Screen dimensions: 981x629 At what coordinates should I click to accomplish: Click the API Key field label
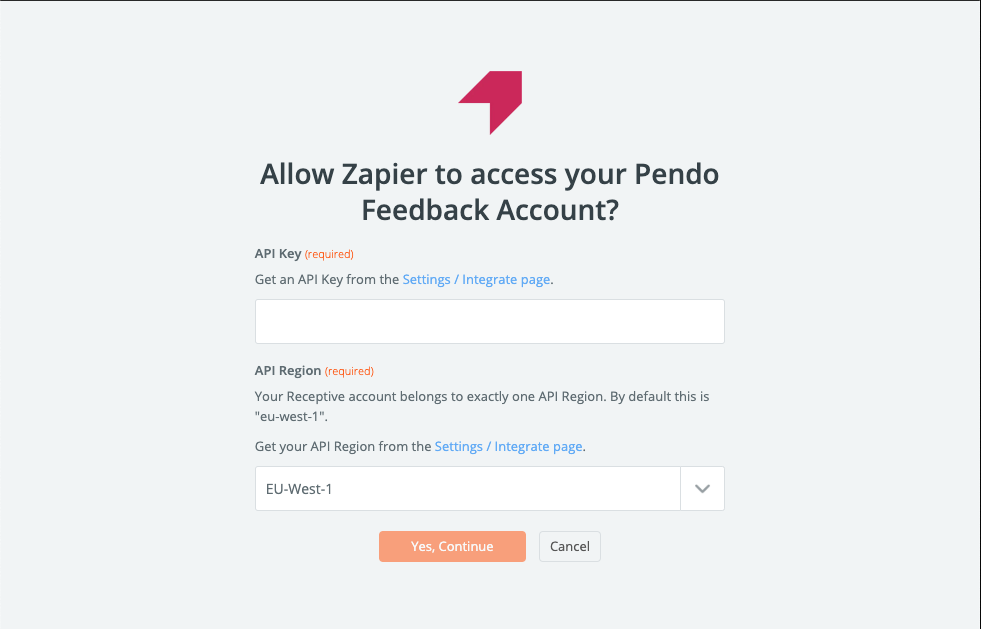click(278, 253)
